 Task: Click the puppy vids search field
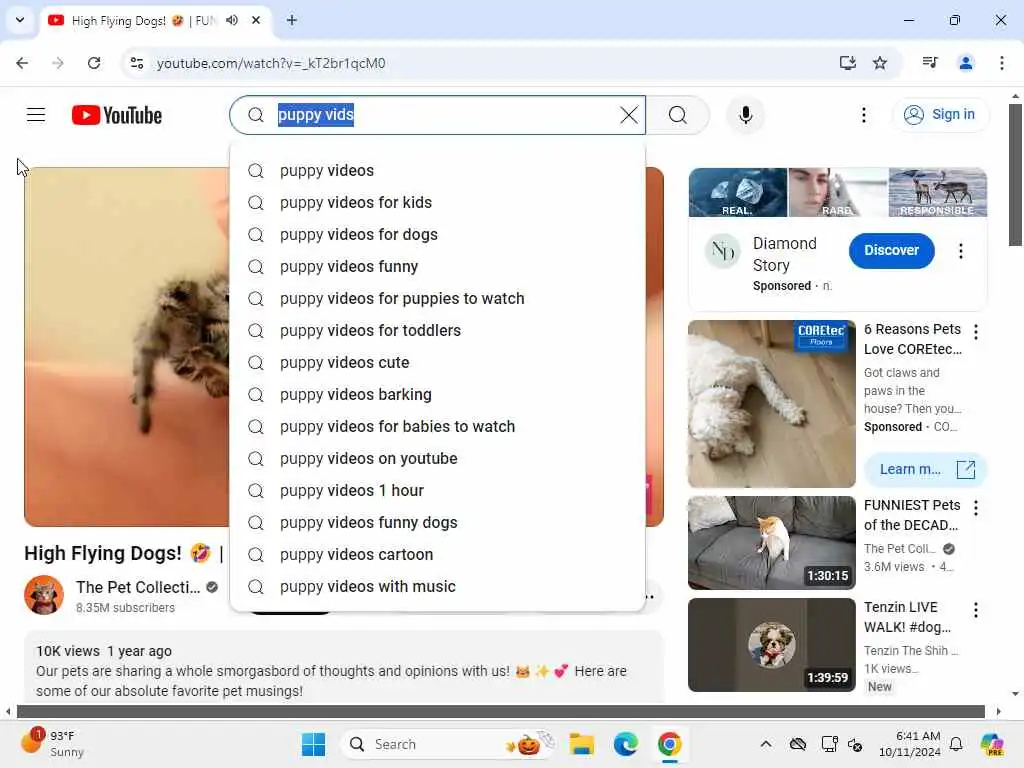pos(437,115)
